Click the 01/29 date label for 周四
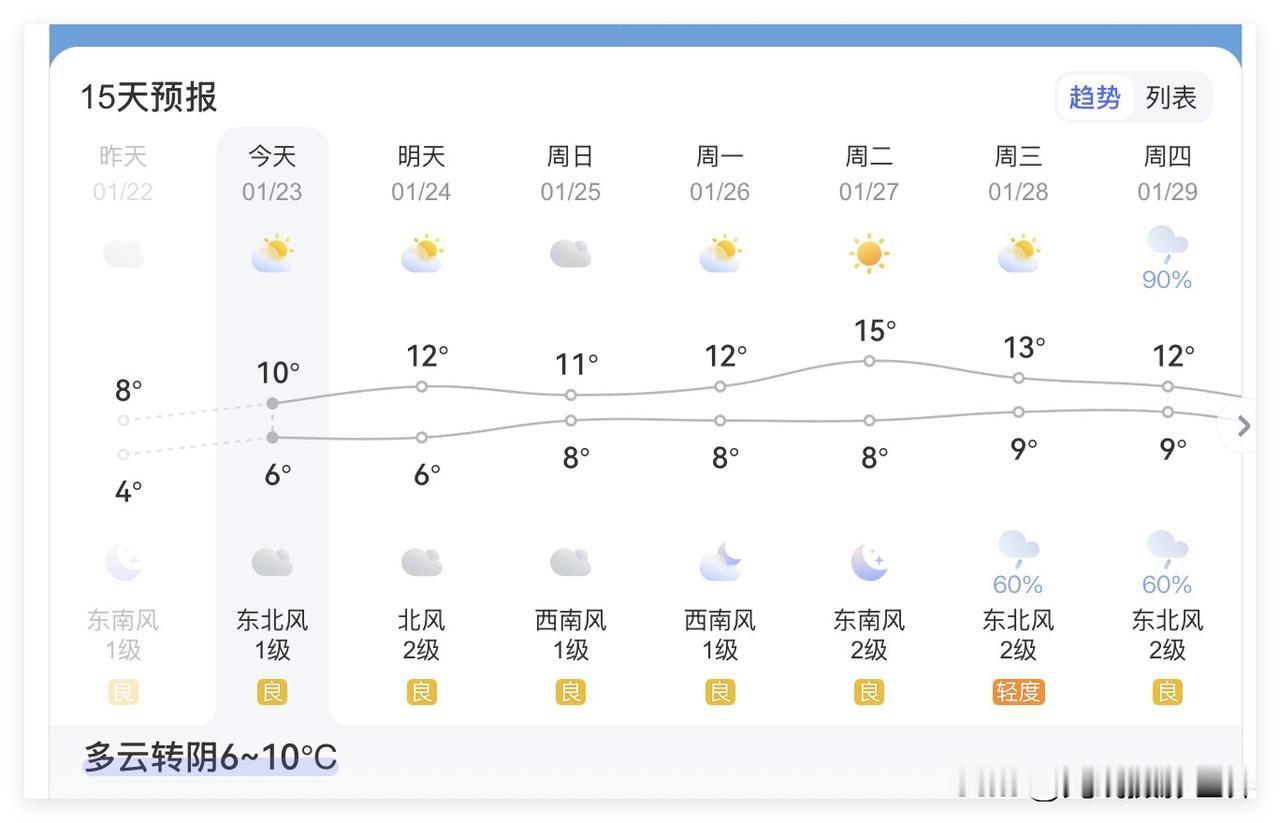The image size is (1280, 823). (x=1166, y=190)
